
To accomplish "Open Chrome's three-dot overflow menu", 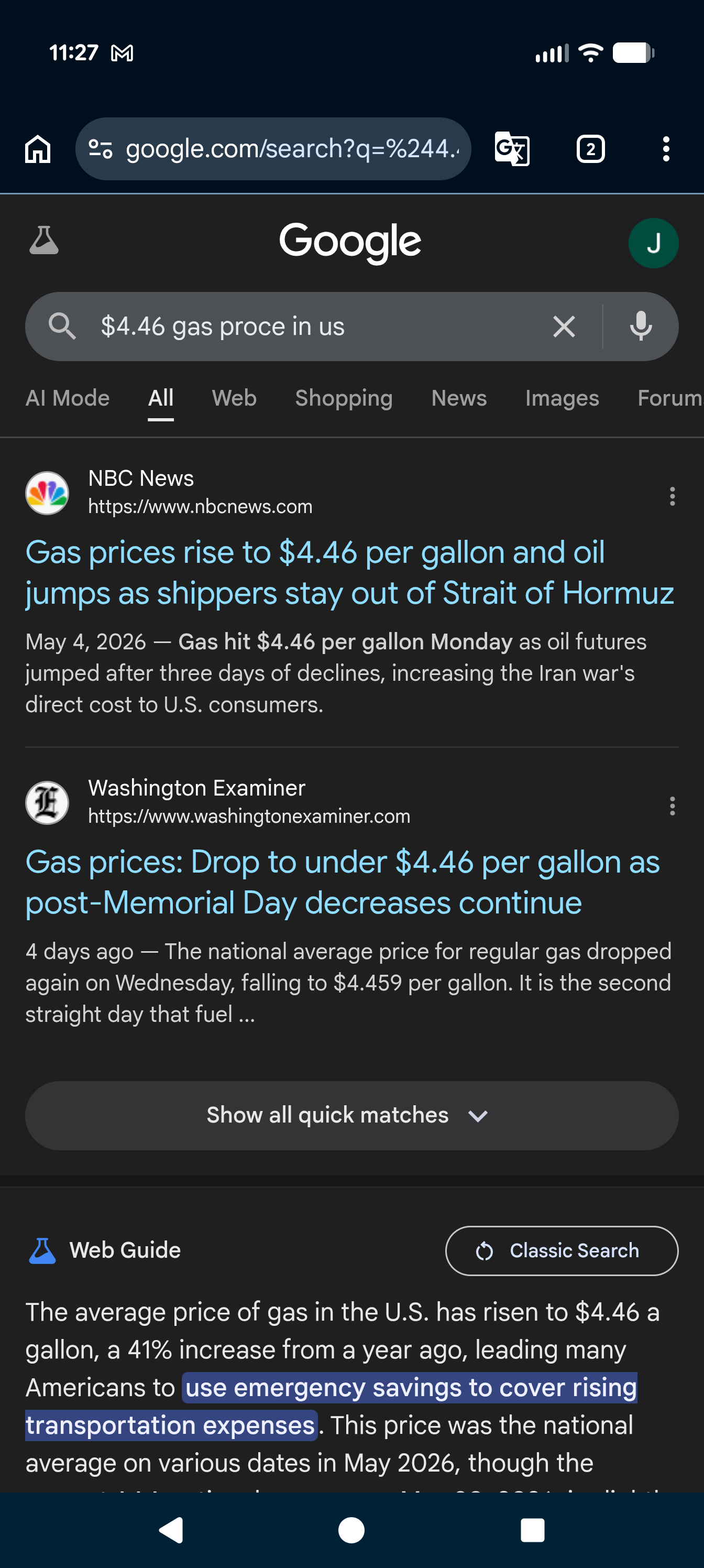I will 666,149.
